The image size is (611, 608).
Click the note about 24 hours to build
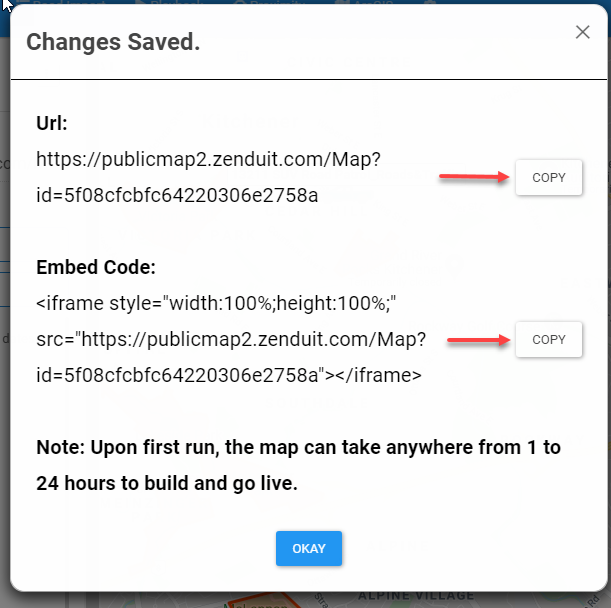tap(298, 465)
